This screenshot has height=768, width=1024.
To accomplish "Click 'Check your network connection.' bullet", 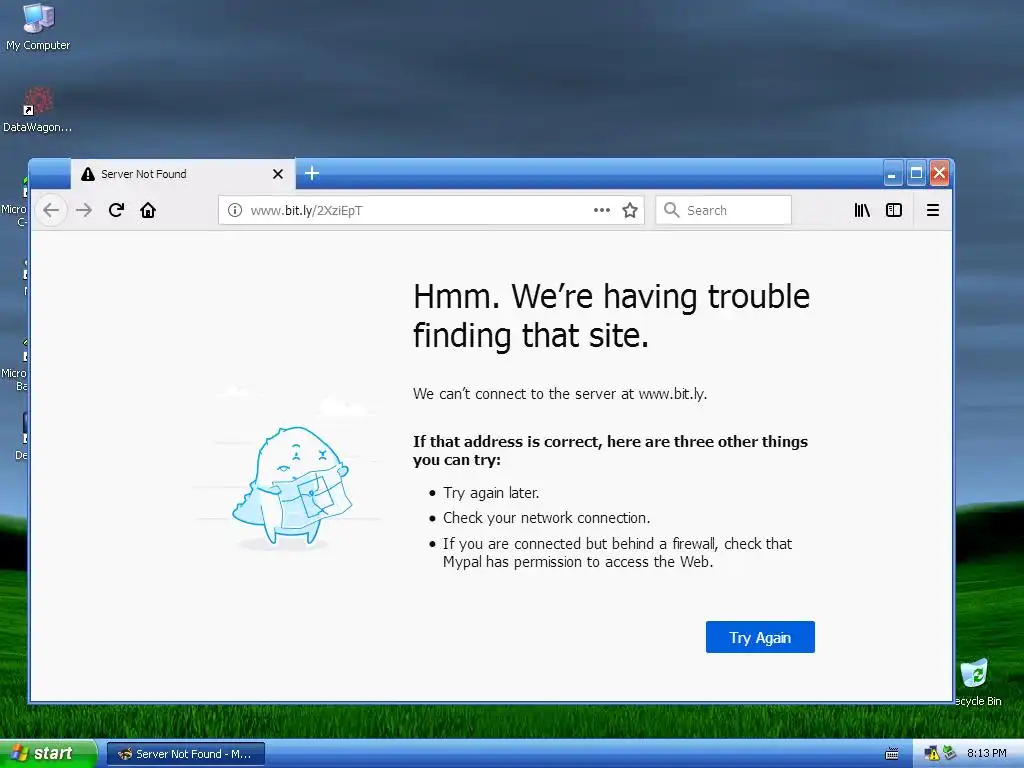I will pyautogui.click(x=547, y=518).
